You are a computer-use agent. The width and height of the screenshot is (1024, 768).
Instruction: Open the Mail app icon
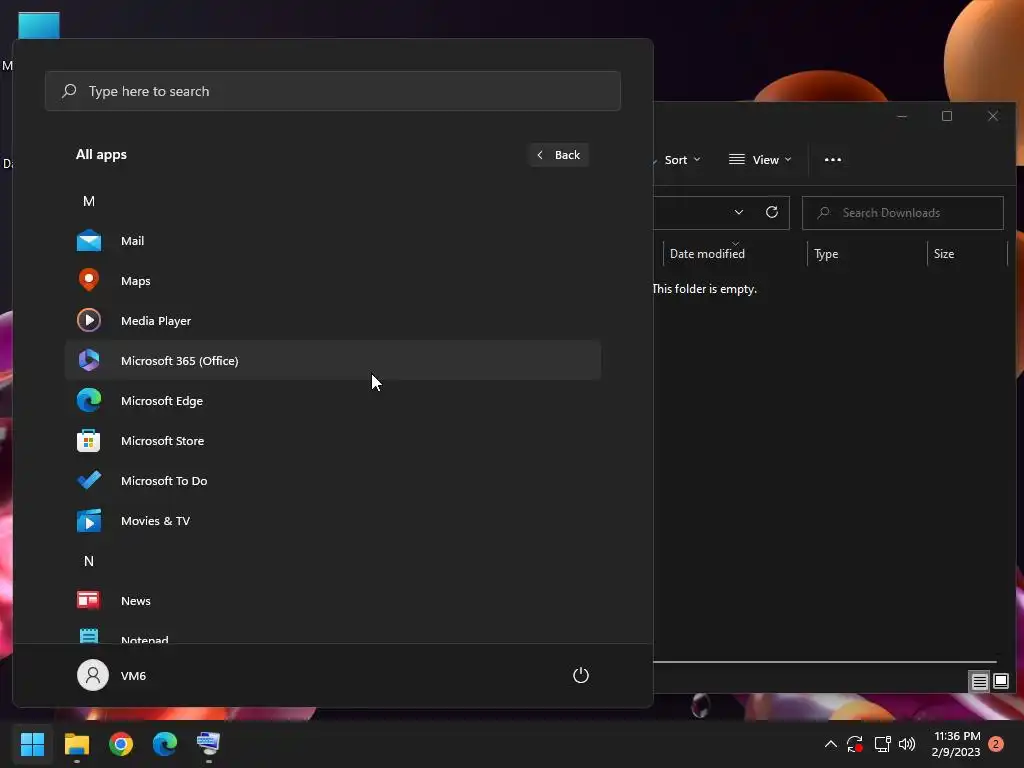pyautogui.click(x=89, y=241)
